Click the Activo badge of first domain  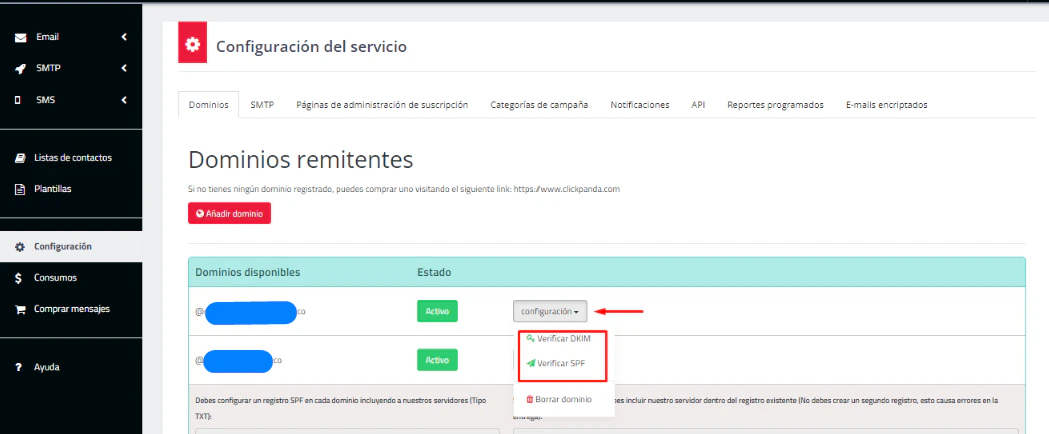(437, 311)
